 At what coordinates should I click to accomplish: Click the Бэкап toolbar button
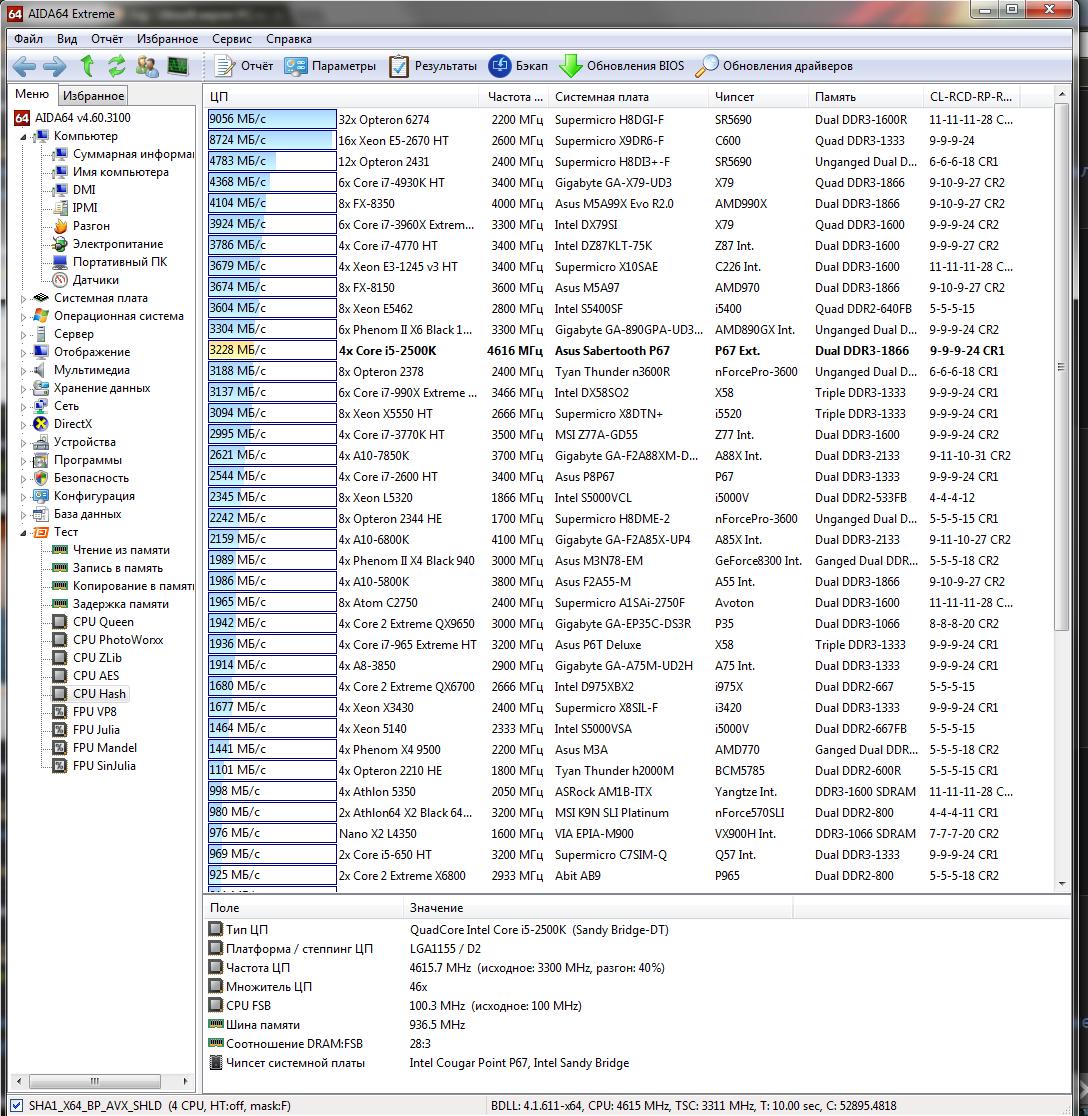(519, 66)
